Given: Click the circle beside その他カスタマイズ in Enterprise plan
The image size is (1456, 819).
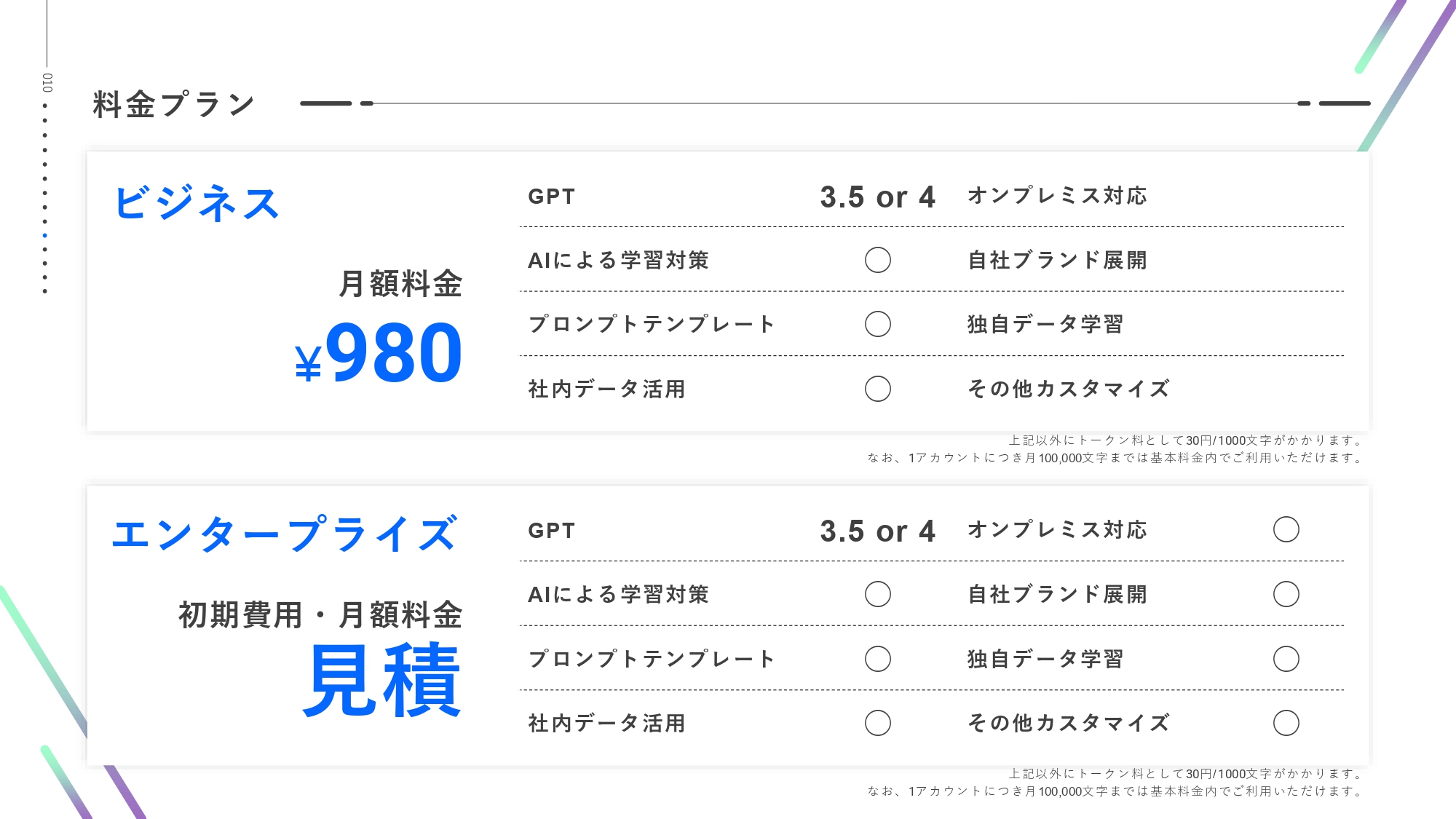Looking at the screenshot, I should (x=1286, y=723).
